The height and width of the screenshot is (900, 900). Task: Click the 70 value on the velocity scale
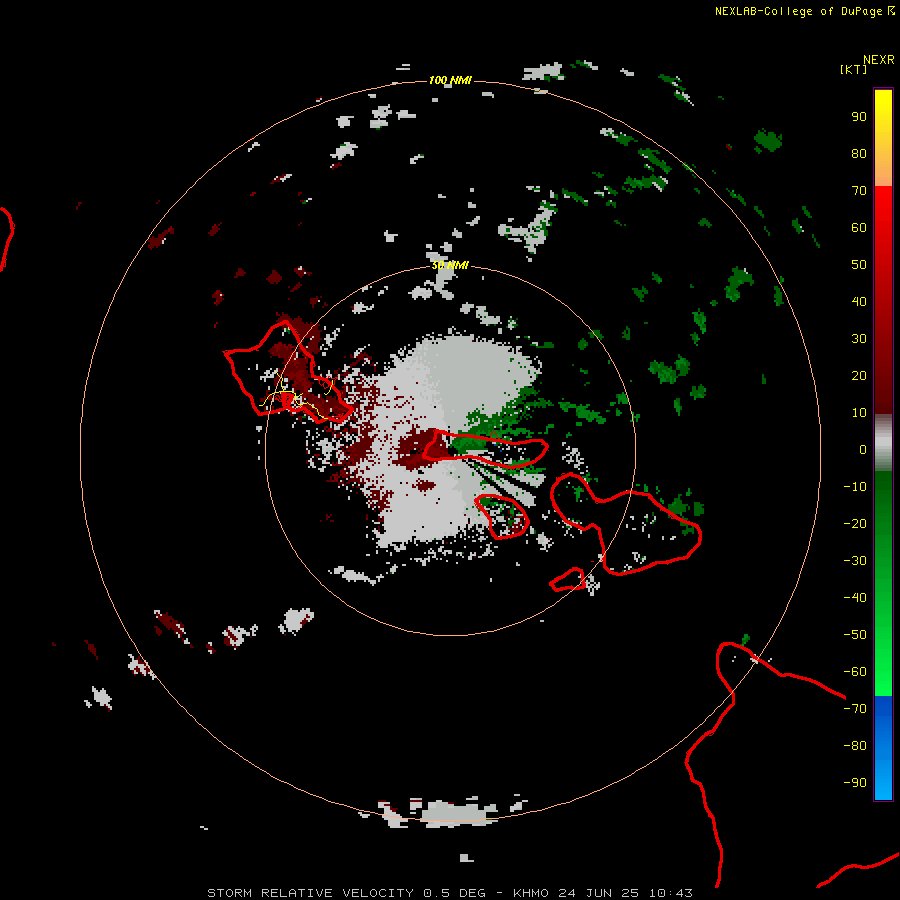point(859,191)
